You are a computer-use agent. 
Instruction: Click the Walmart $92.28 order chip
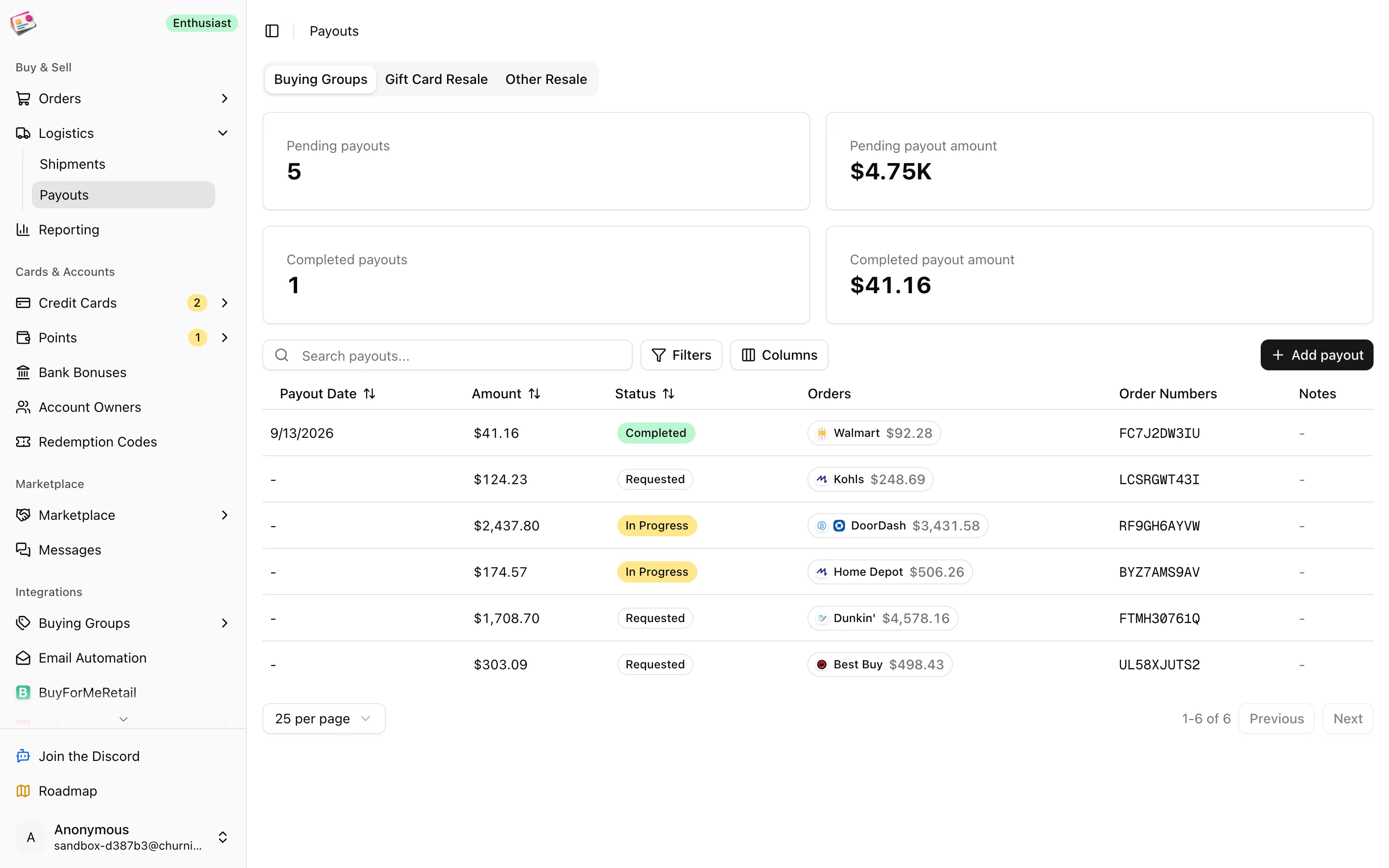873,434
